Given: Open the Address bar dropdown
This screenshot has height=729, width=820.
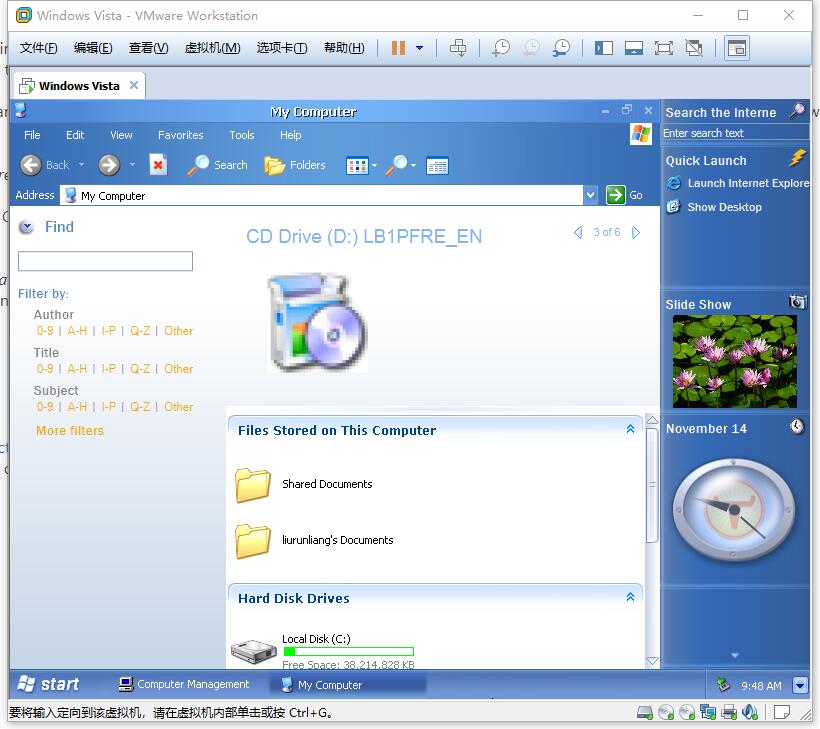Looking at the screenshot, I should pos(590,195).
